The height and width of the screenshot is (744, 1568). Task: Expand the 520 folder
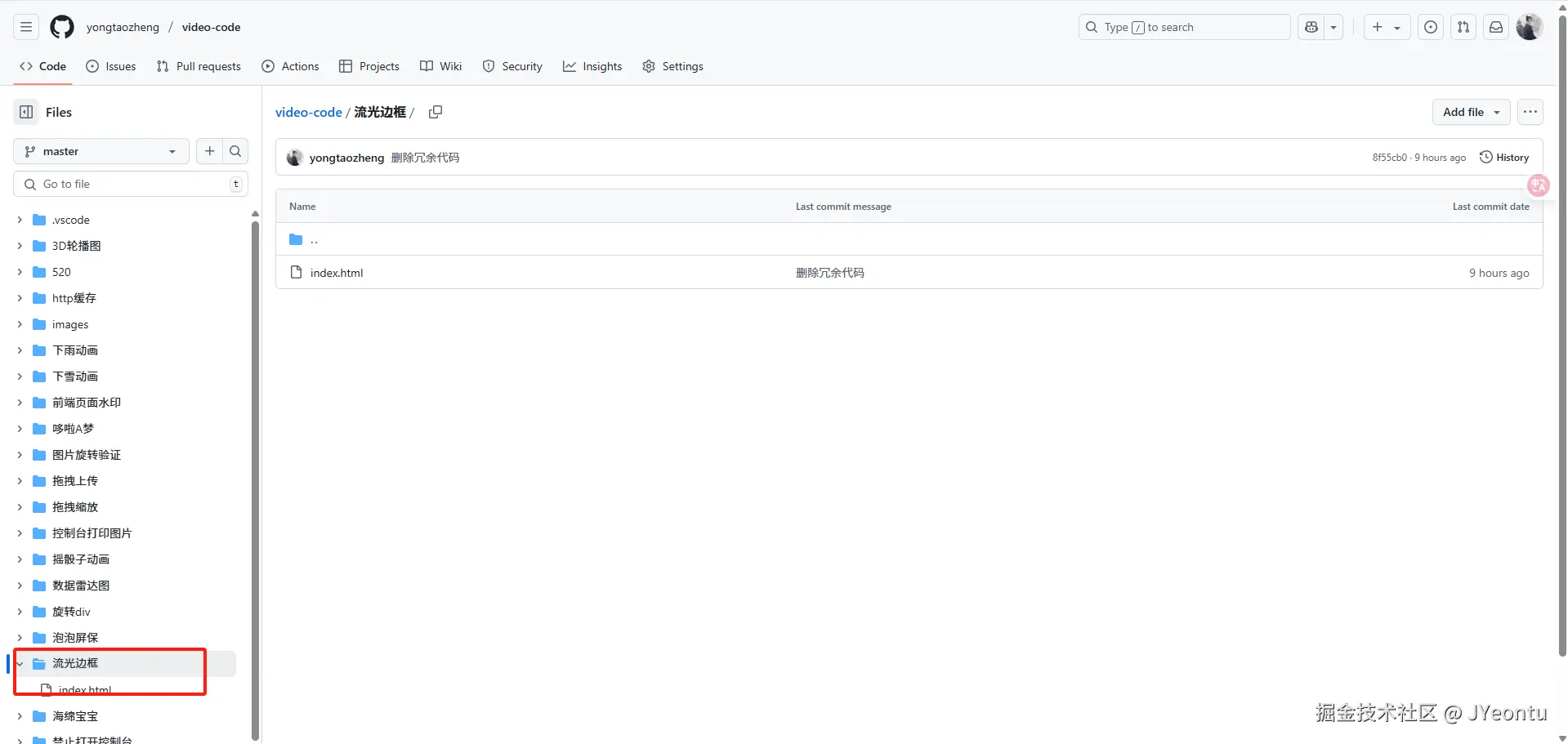[x=20, y=272]
